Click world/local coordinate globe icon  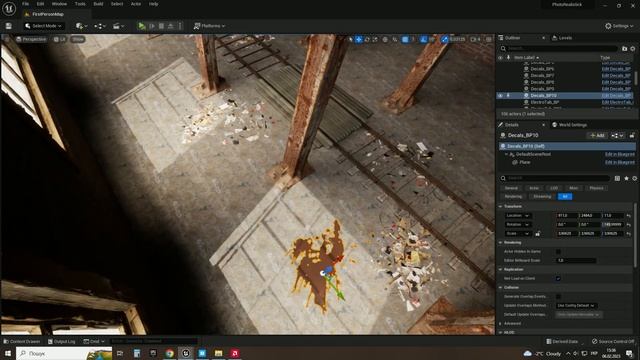click(385, 40)
